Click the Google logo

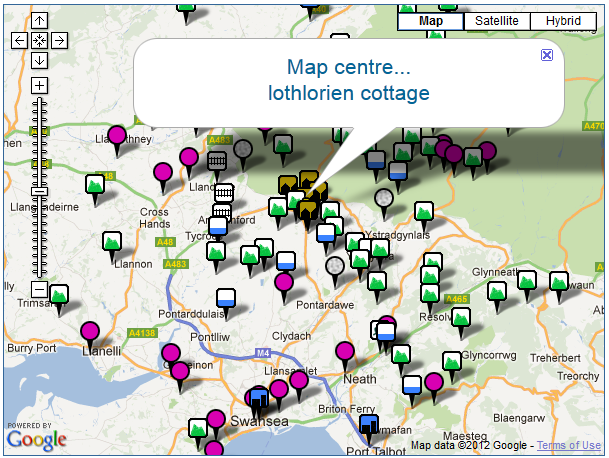point(36,435)
